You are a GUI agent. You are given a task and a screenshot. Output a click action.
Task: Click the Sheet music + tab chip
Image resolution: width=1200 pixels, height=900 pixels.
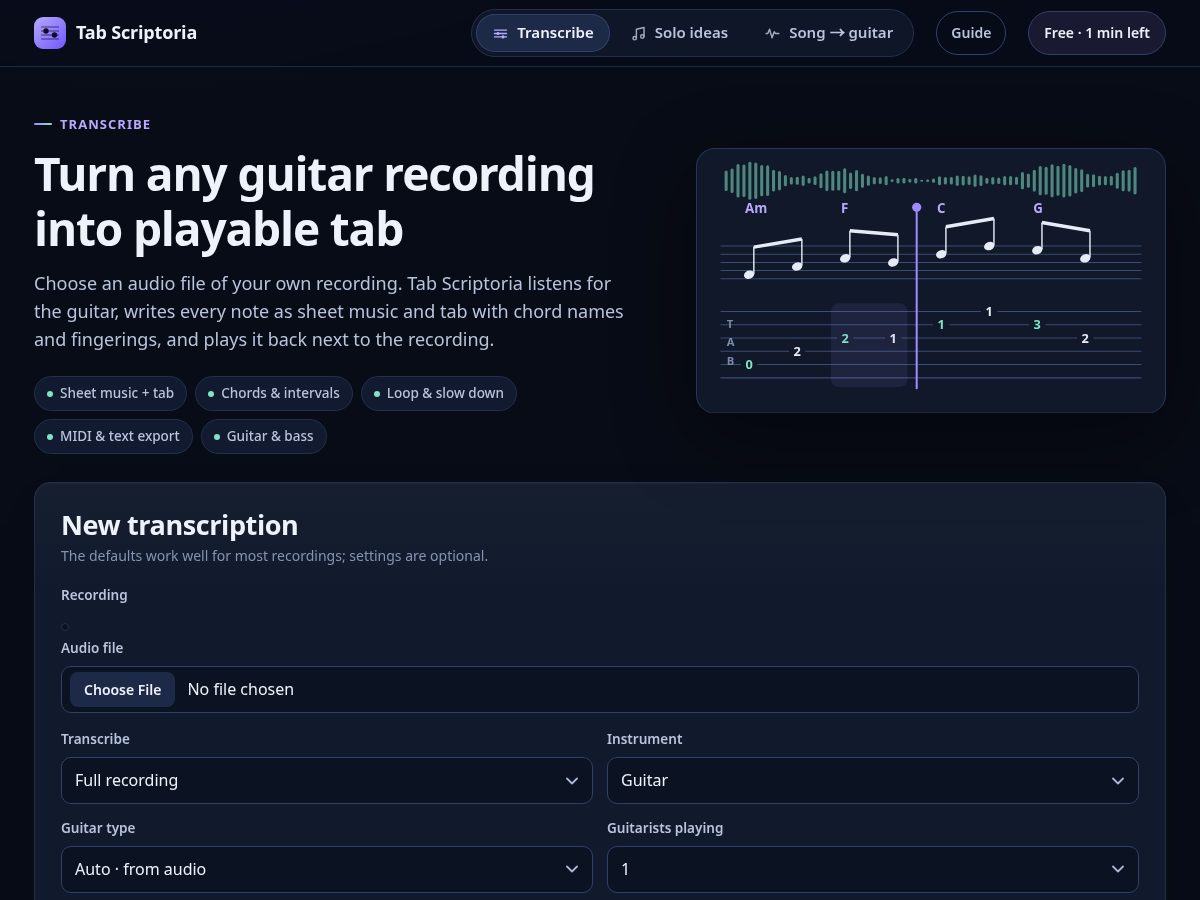(111, 393)
